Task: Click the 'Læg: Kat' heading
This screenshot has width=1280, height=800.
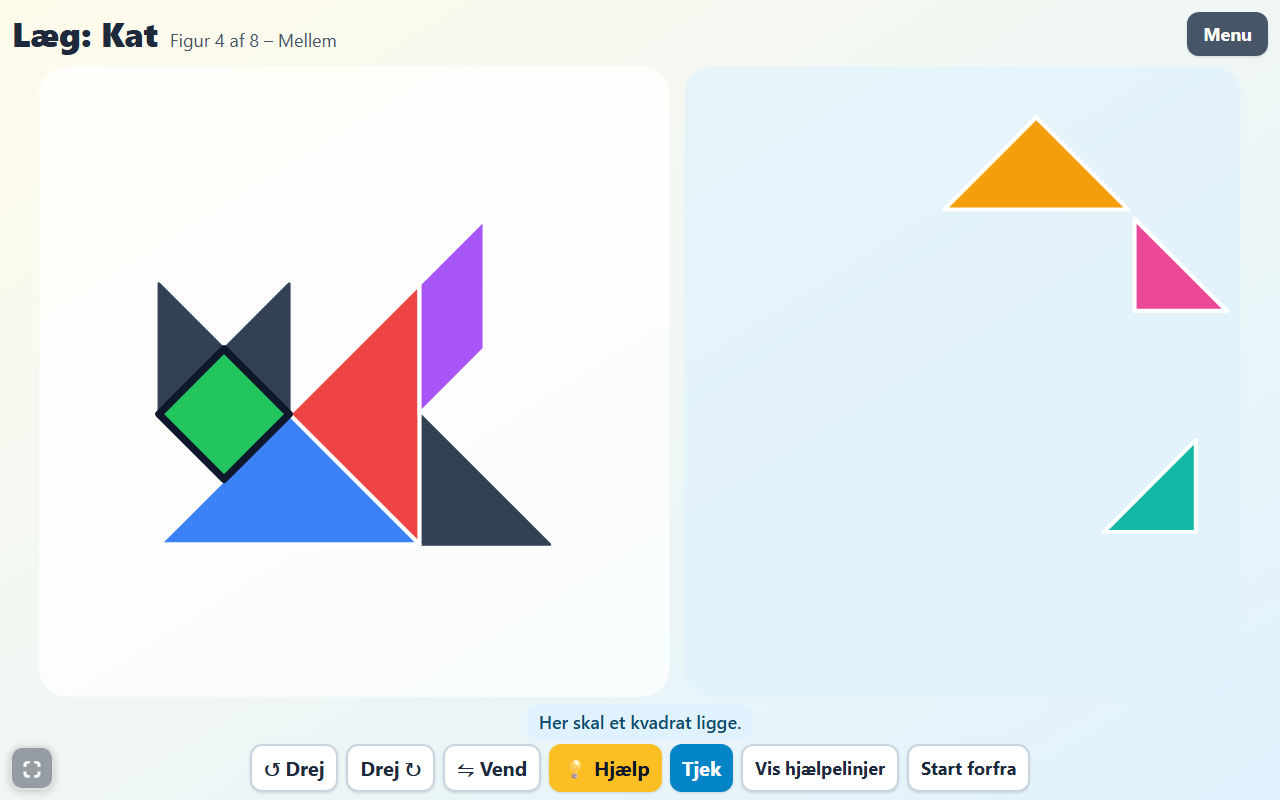Action: [x=85, y=37]
